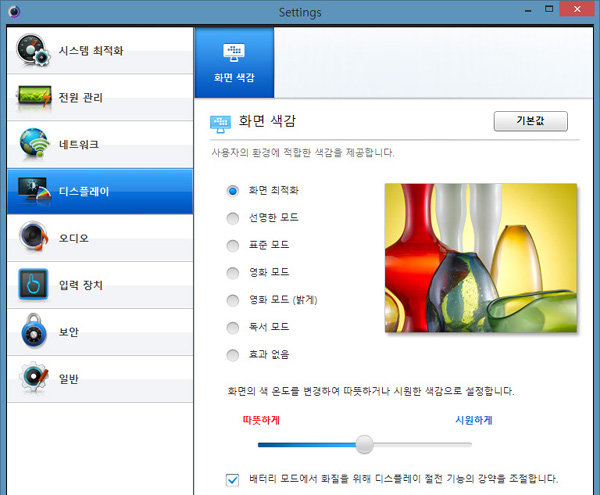Click the 시원하게 blue label
This screenshot has height=495, width=600.
click(x=474, y=420)
